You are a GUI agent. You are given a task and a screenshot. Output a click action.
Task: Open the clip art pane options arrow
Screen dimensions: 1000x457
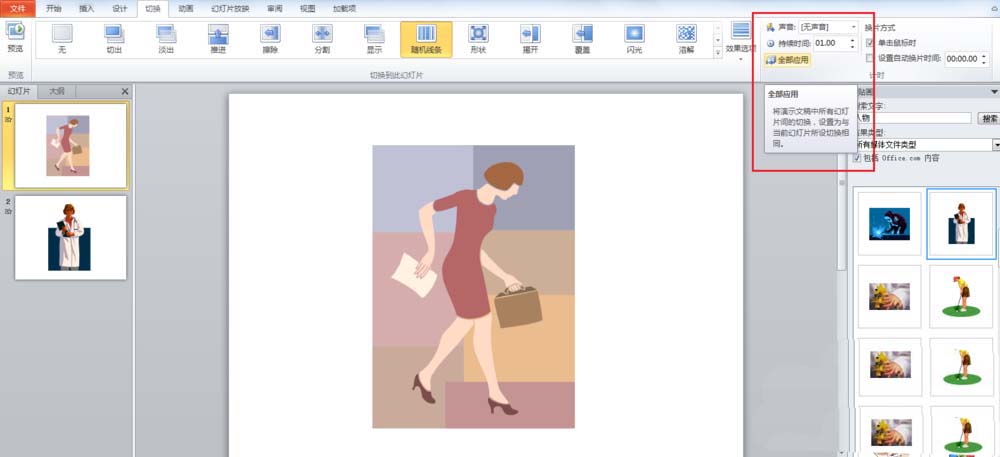(x=994, y=92)
